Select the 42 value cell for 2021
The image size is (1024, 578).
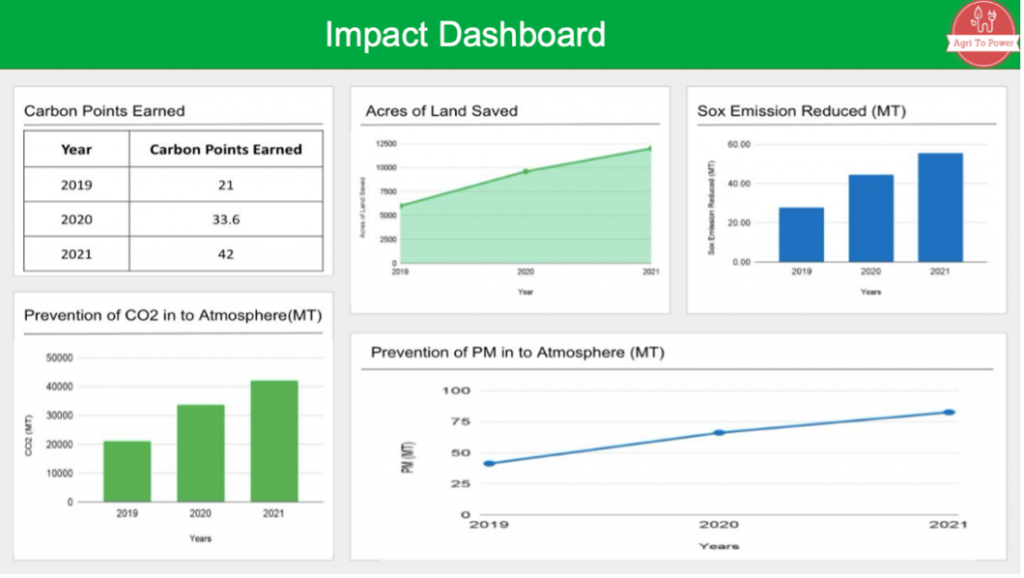[x=225, y=254]
